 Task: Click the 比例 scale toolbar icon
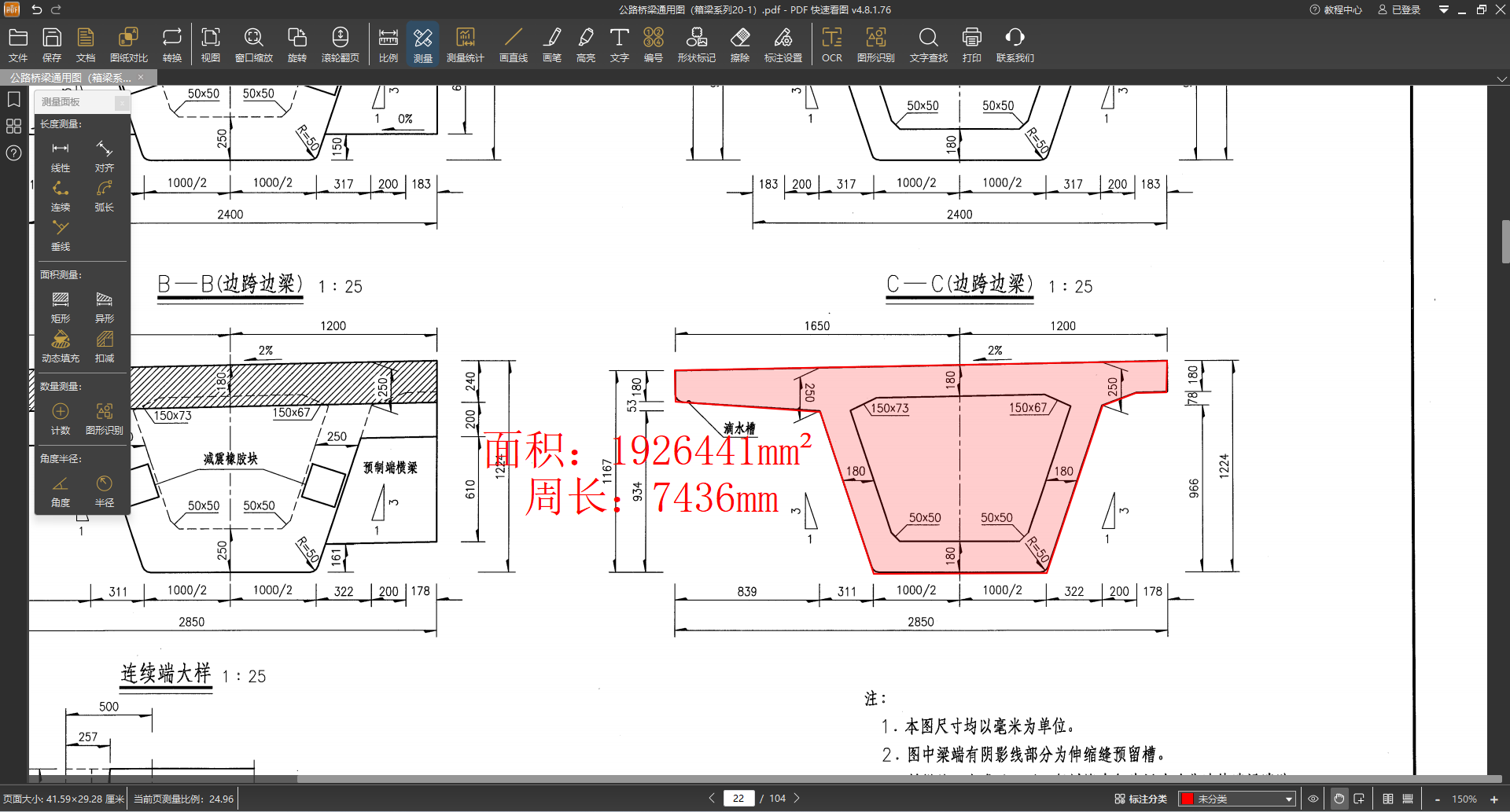point(388,45)
